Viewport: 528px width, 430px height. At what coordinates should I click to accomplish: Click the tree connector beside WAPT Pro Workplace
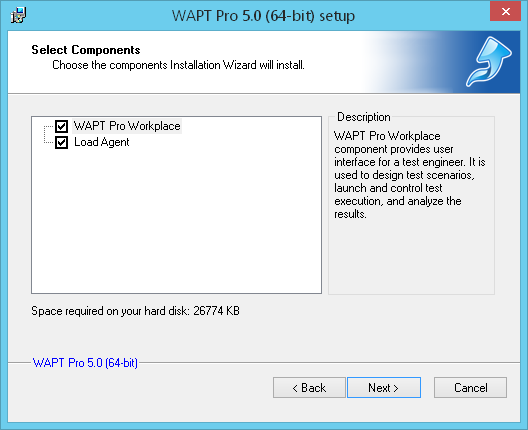coord(49,127)
